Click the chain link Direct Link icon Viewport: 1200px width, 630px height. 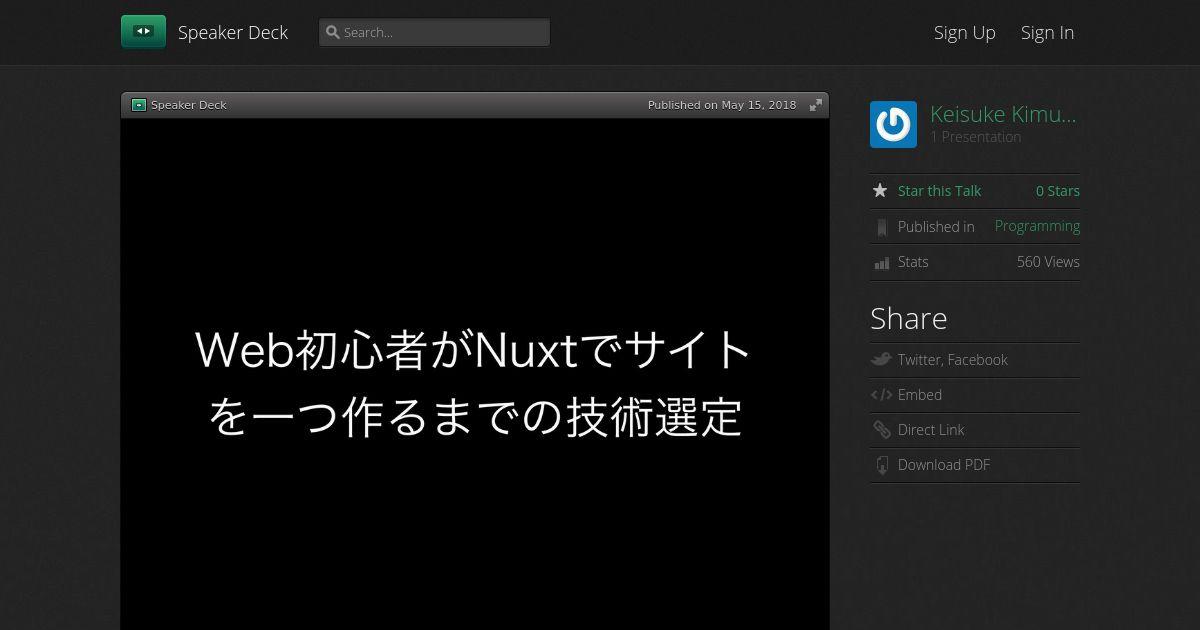pyautogui.click(x=881, y=430)
